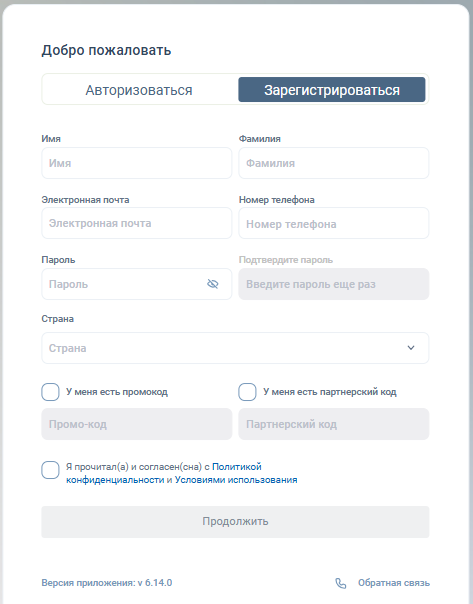Open the Страна country selector field
The width and height of the screenshot is (473, 604).
[235, 348]
